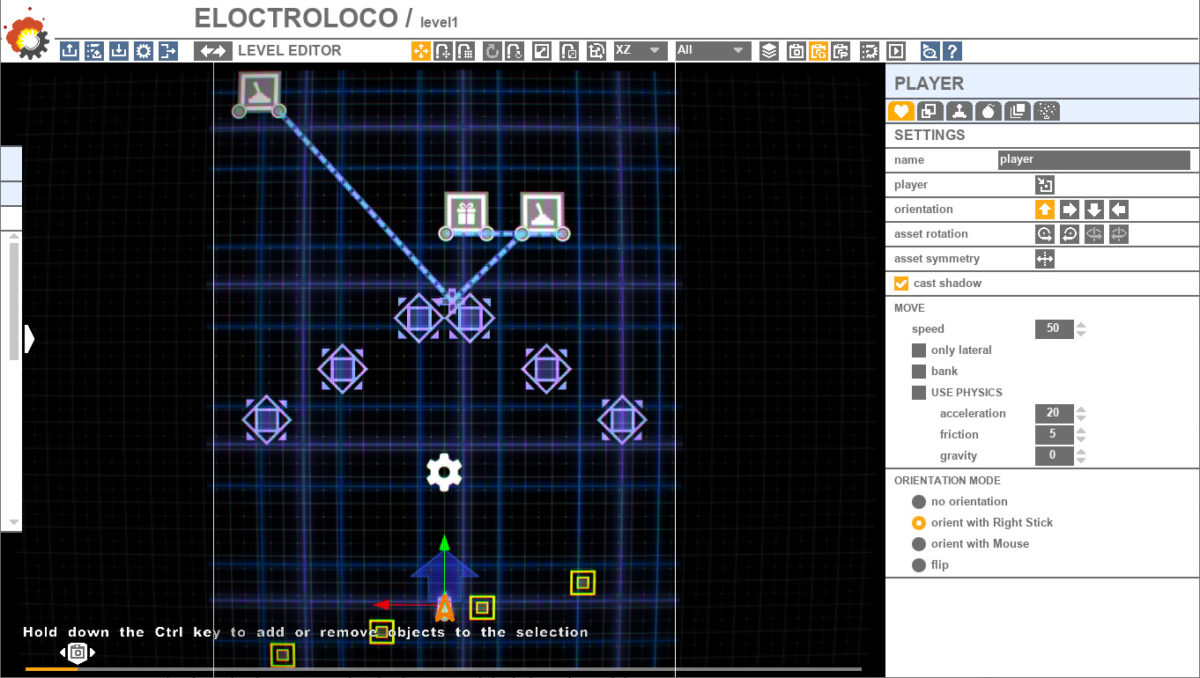Click the name input field showing player
The height and width of the screenshot is (678, 1200).
click(x=1094, y=159)
